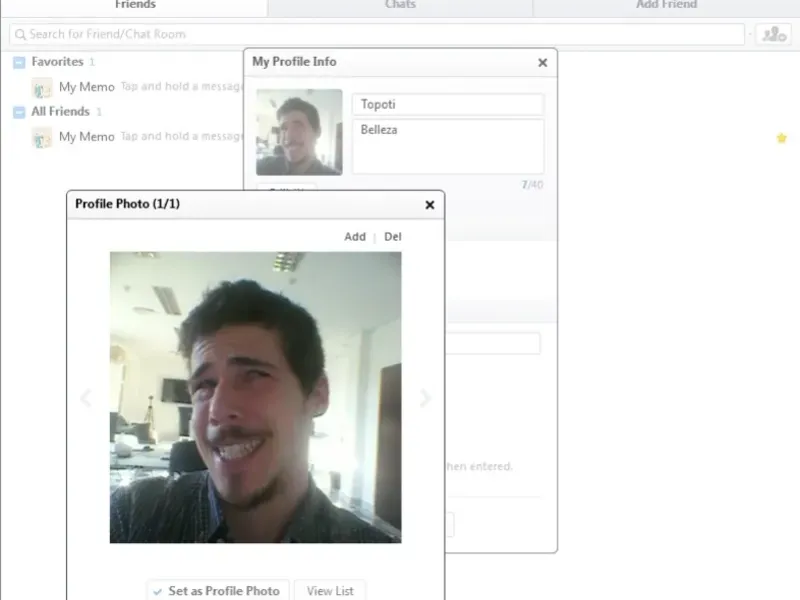Viewport: 800px width, 600px height.
Task: Collapse the Favorites group
Action: (x=19, y=62)
